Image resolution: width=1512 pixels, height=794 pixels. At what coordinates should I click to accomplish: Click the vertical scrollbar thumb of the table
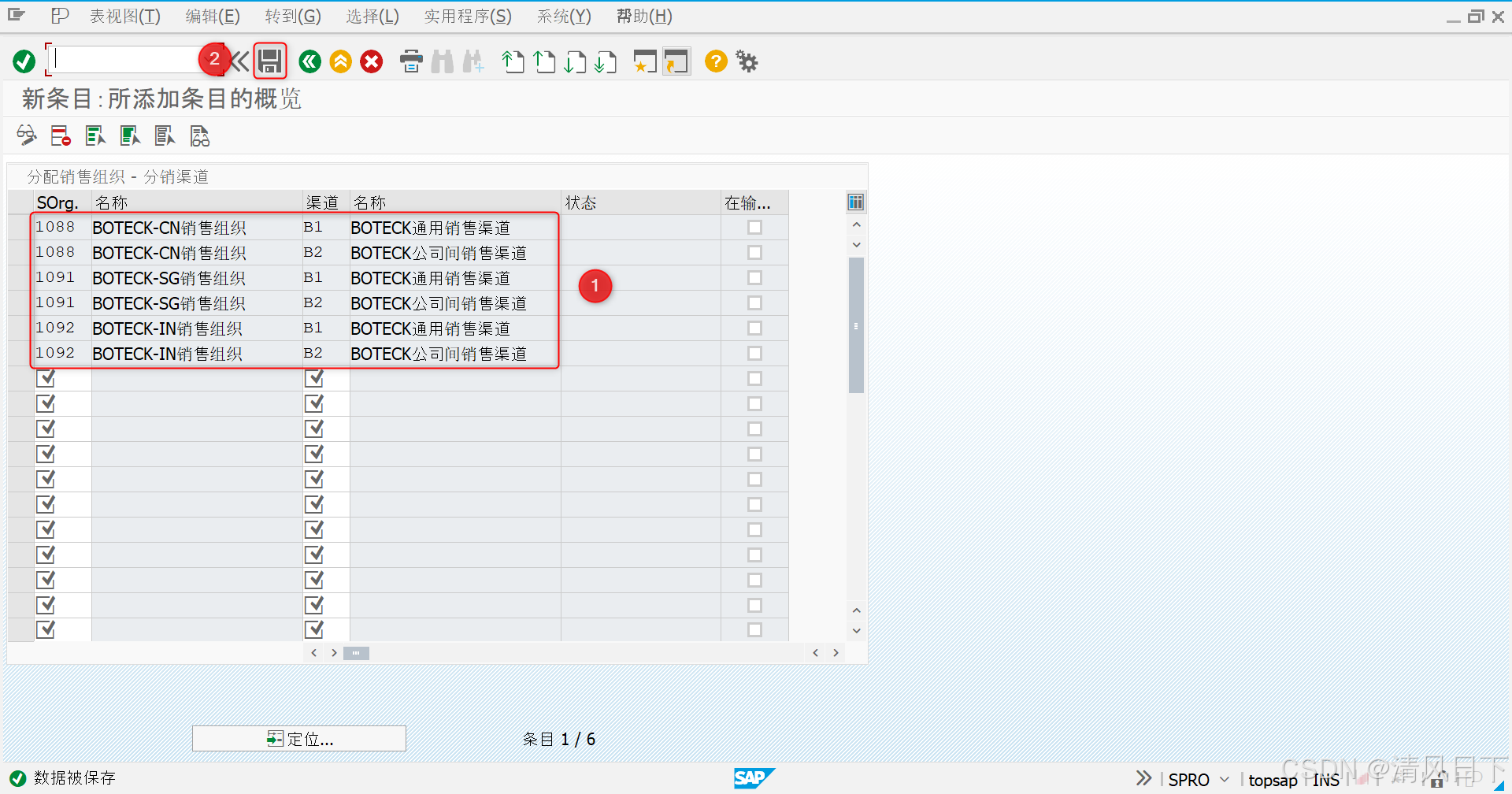(856, 325)
